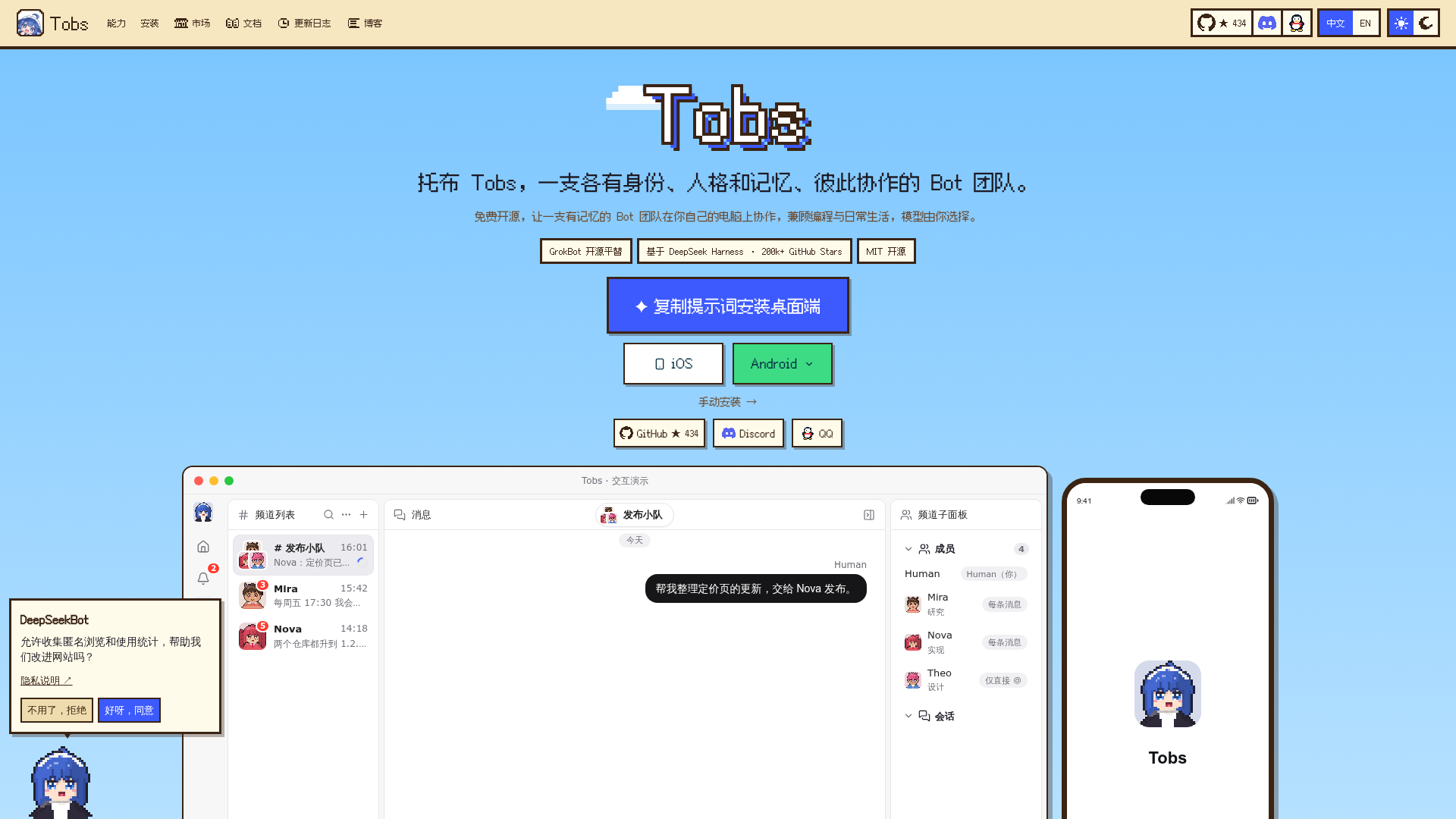Open Discord icon in top bar
This screenshot has height=819, width=1456.
pyautogui.click(x=1266, y=23)
